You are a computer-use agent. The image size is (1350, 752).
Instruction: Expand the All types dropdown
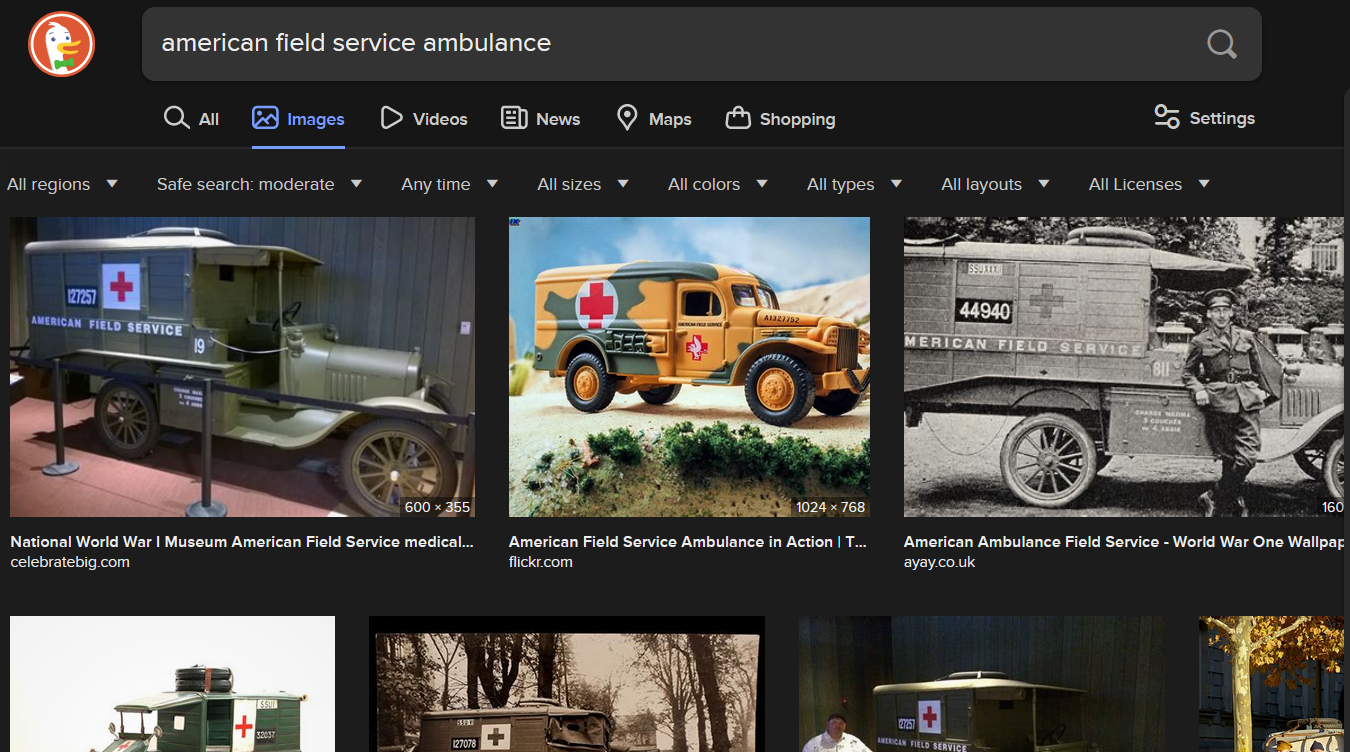854,184
